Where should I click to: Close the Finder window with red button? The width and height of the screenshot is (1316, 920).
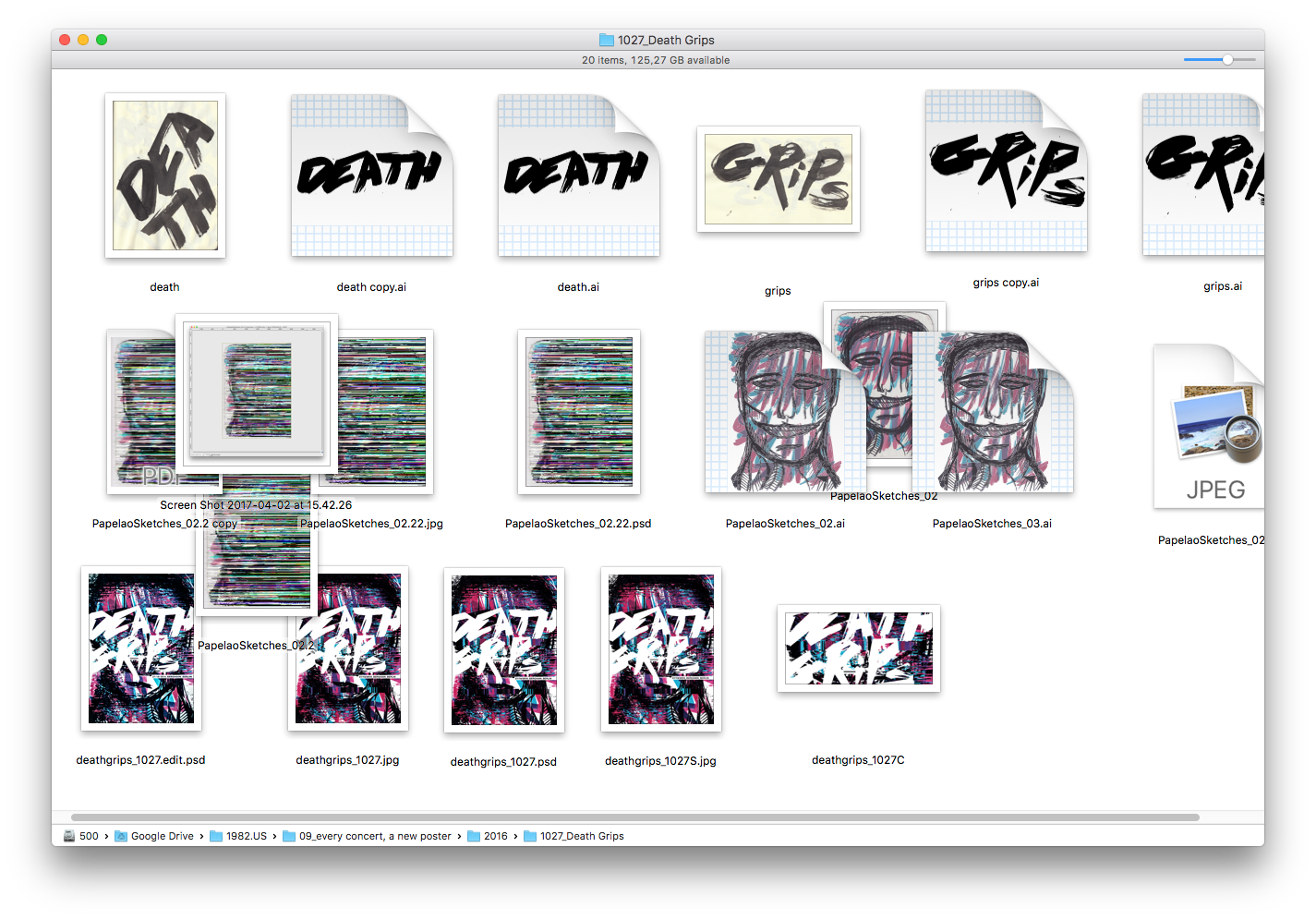tap(65, 40)
